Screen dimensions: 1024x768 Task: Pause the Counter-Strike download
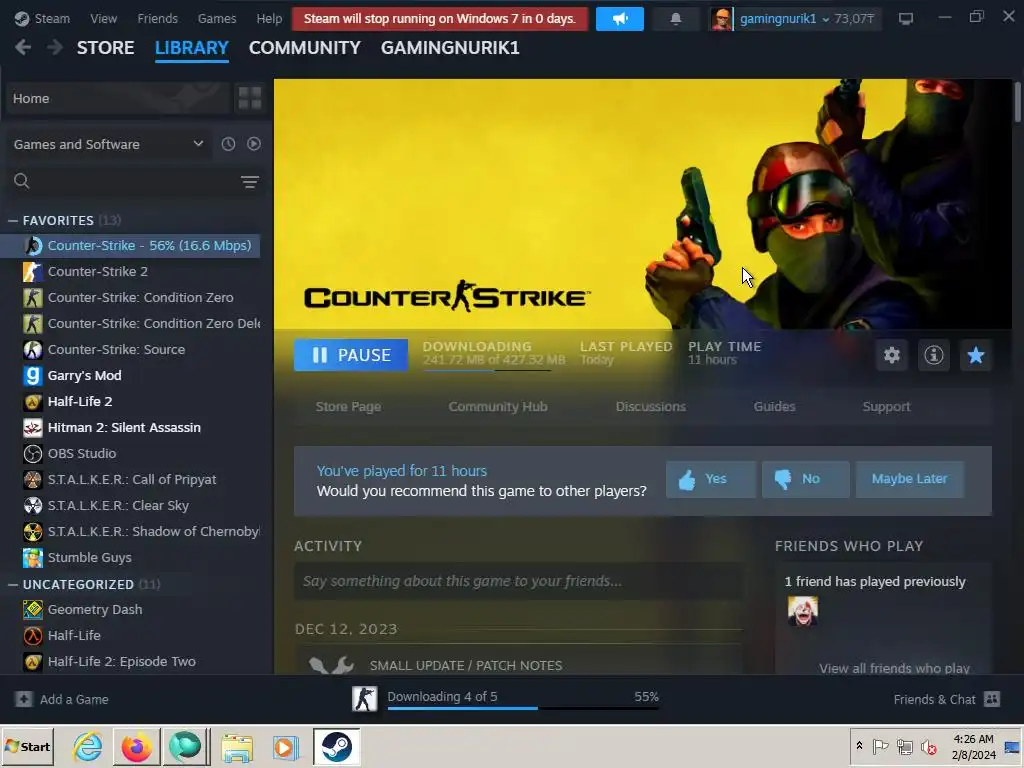point(351,355)
